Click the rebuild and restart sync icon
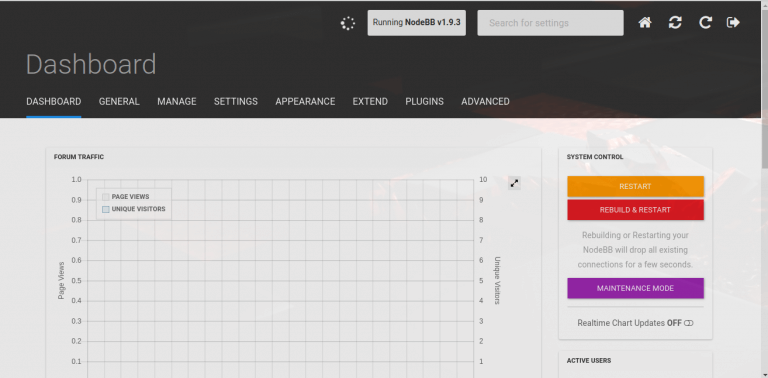This screenshot has width=768, height=378. pyautogui.click(x=675, y=23)
